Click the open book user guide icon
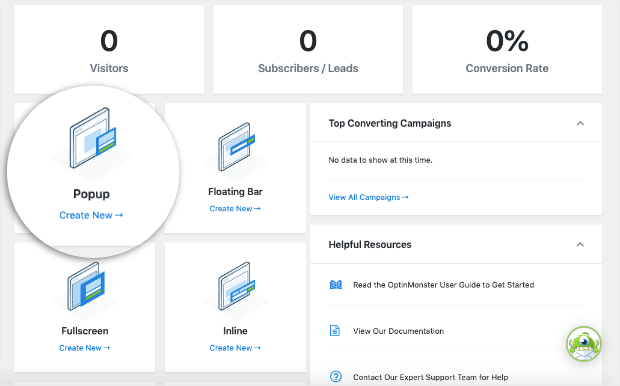 pos(336,285)
